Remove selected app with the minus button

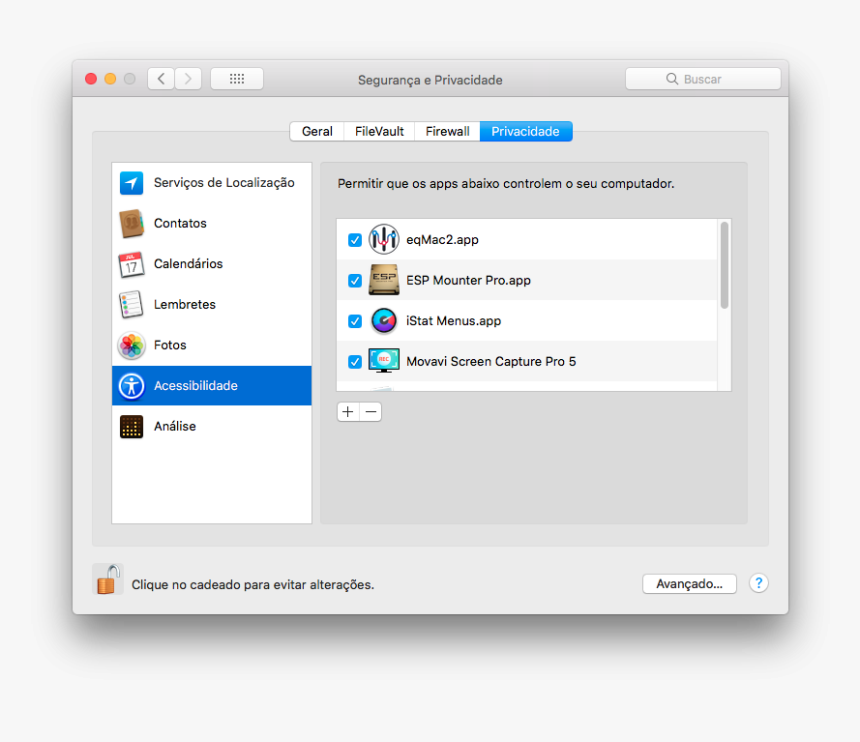pos(371,412)
